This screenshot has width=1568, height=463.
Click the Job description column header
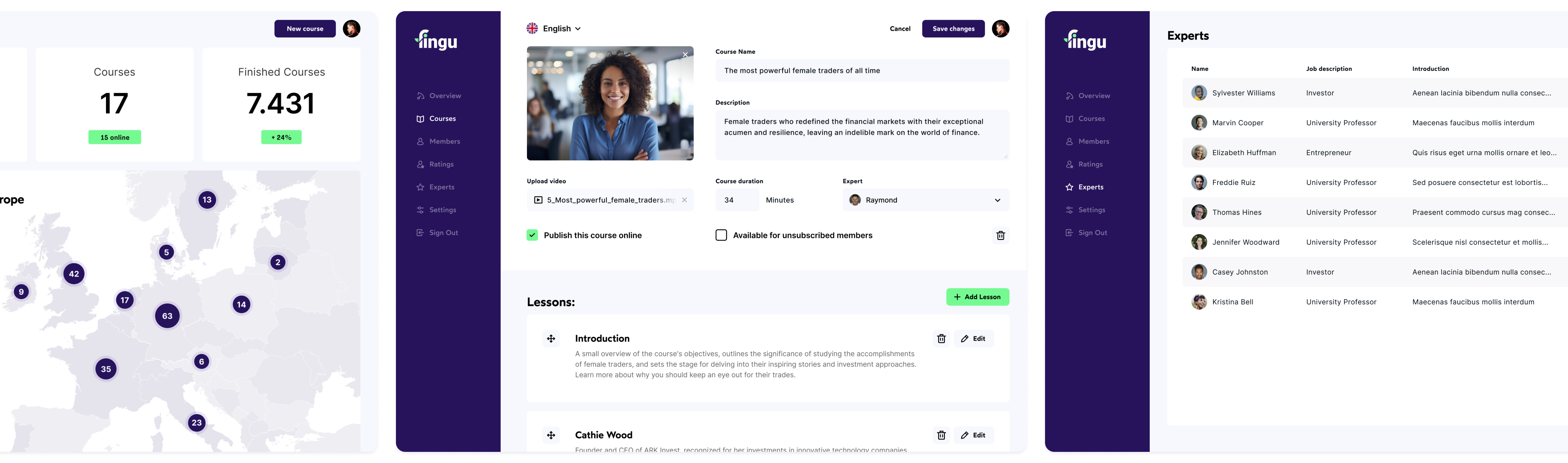(x=1329, y=69)
